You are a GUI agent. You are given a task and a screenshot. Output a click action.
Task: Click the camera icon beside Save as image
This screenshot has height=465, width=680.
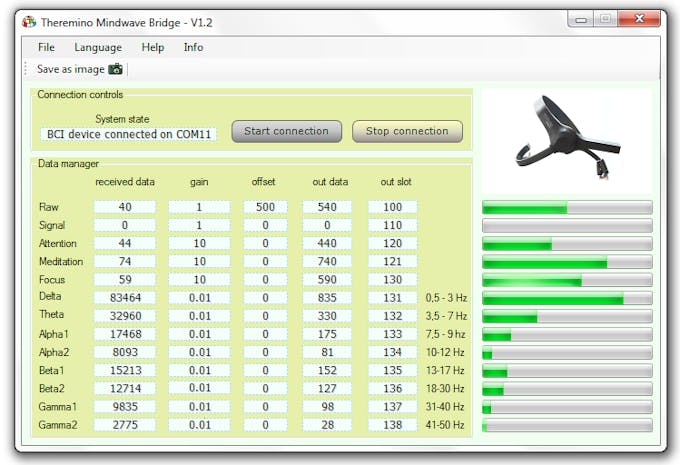[115, 69]
